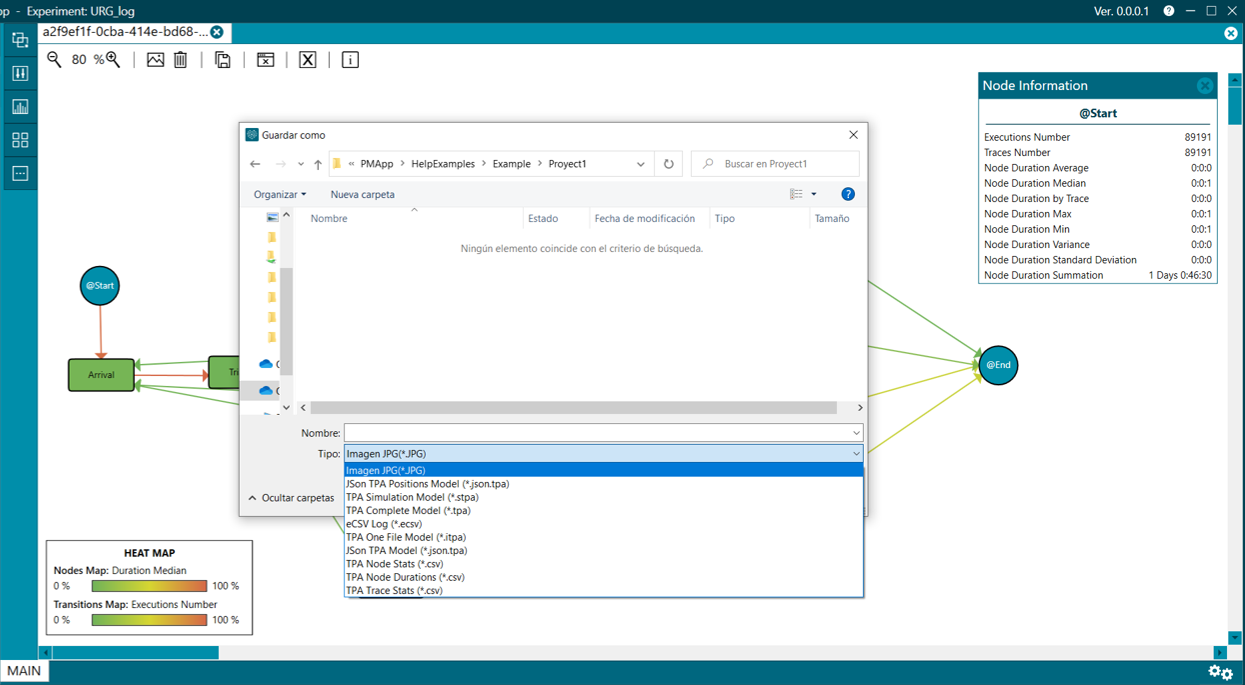Viewport: 1245px width, 685px height.
Task: Open the settings gears icon at bottom right
Action: tap(1220, 672)
